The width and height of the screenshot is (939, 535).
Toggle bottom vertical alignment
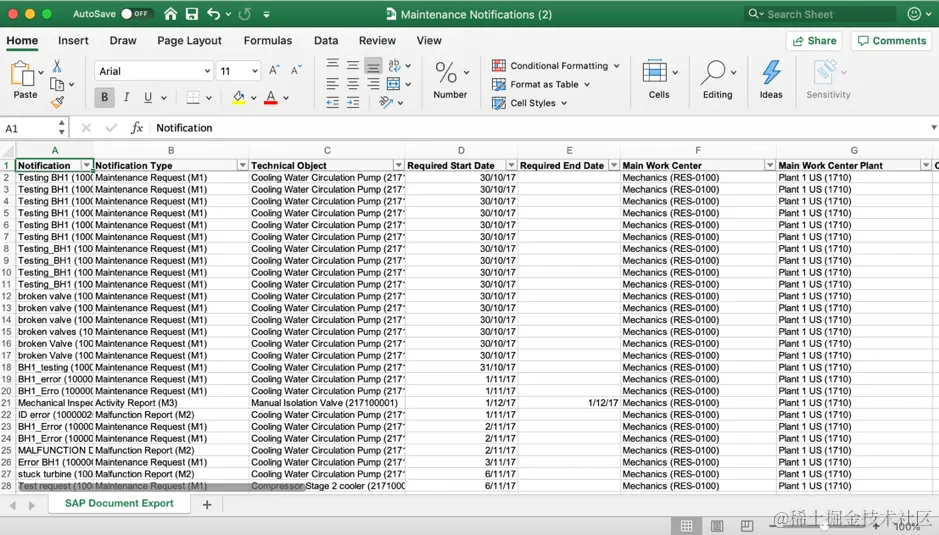(373, 65)
